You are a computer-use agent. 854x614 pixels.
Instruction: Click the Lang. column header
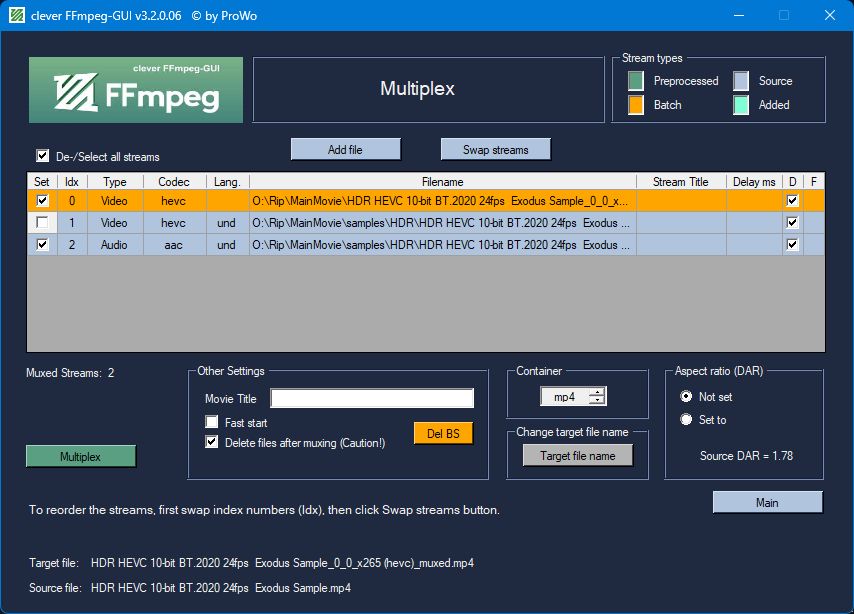point(227,181)
